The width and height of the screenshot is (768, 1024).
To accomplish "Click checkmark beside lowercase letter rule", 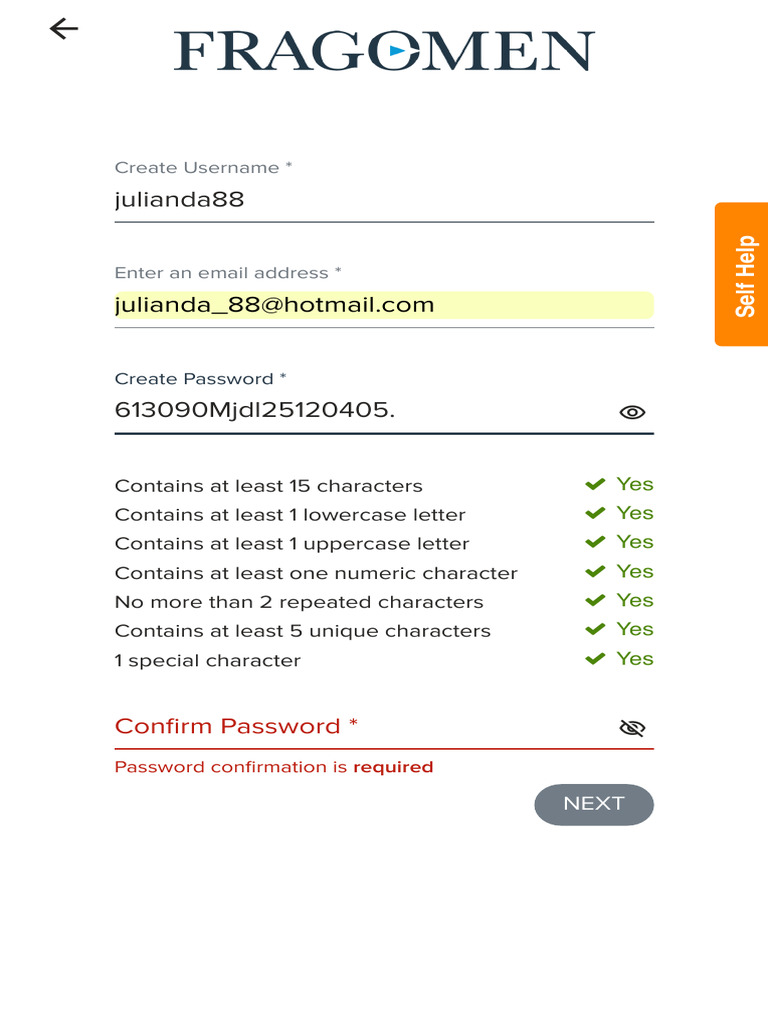I will click(x=595, y=514).
